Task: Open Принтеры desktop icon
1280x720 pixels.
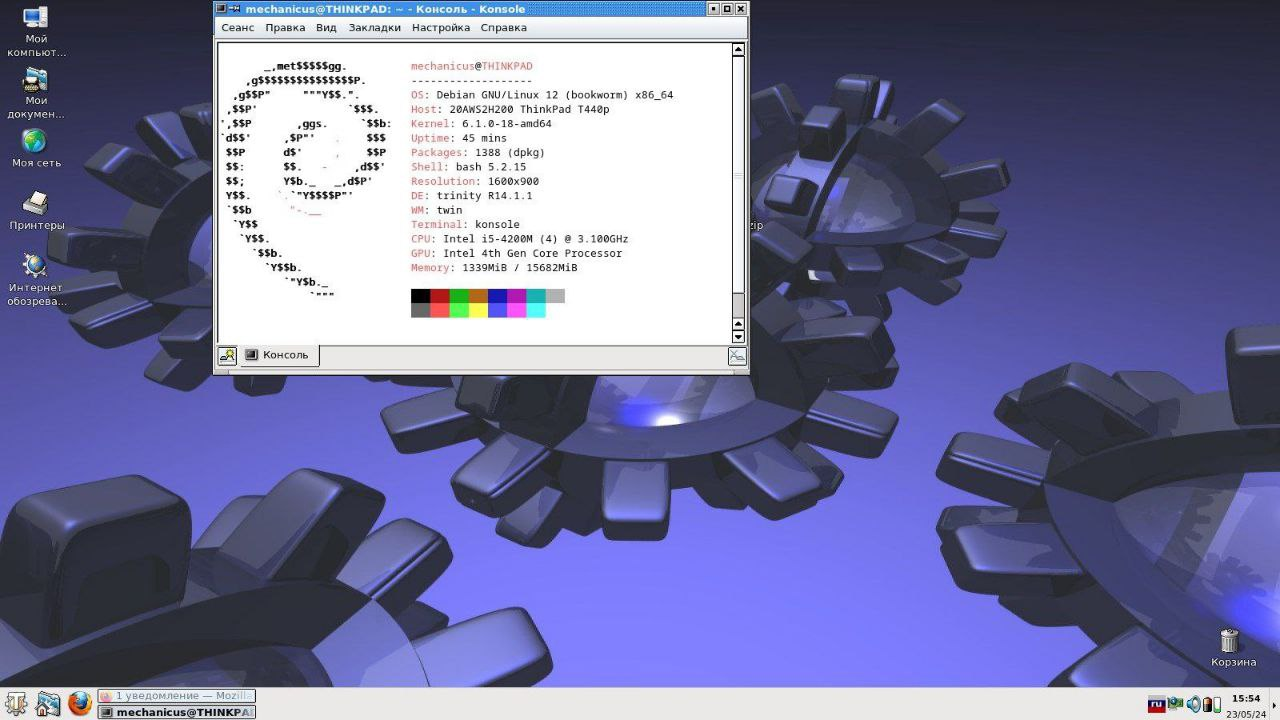Action: (x=36, y=210)
